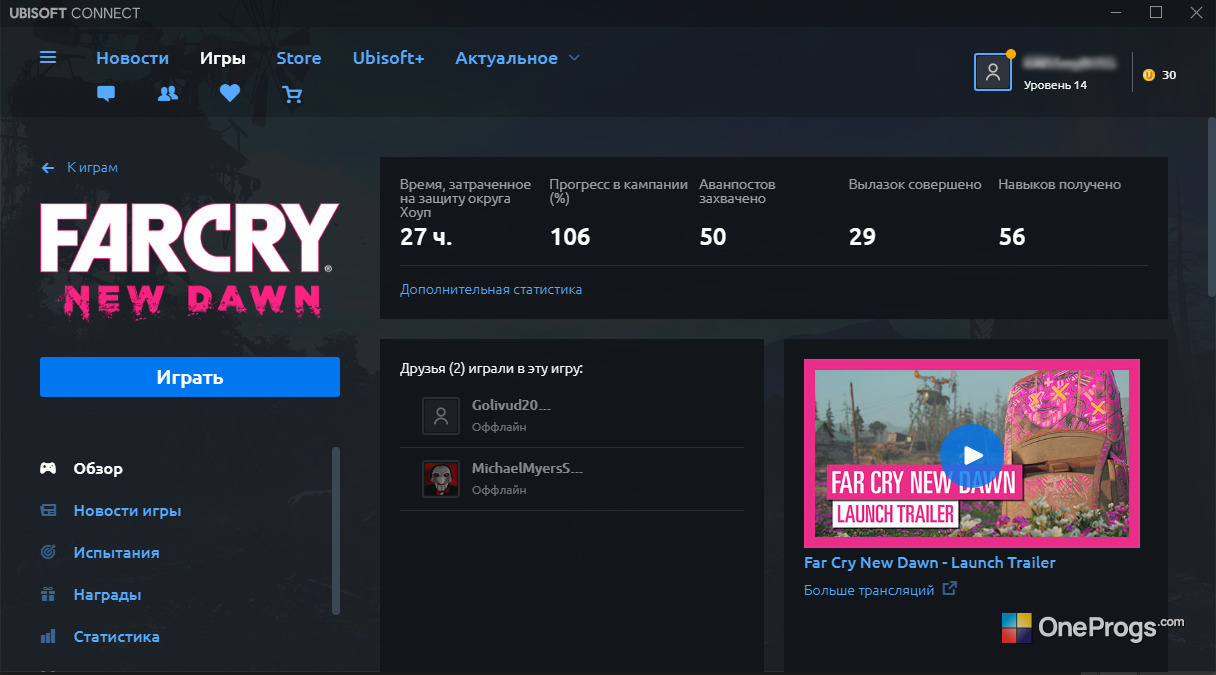The image size is (1216, 675).
Task: Click the 30 Units balance
Action: 1169,75
